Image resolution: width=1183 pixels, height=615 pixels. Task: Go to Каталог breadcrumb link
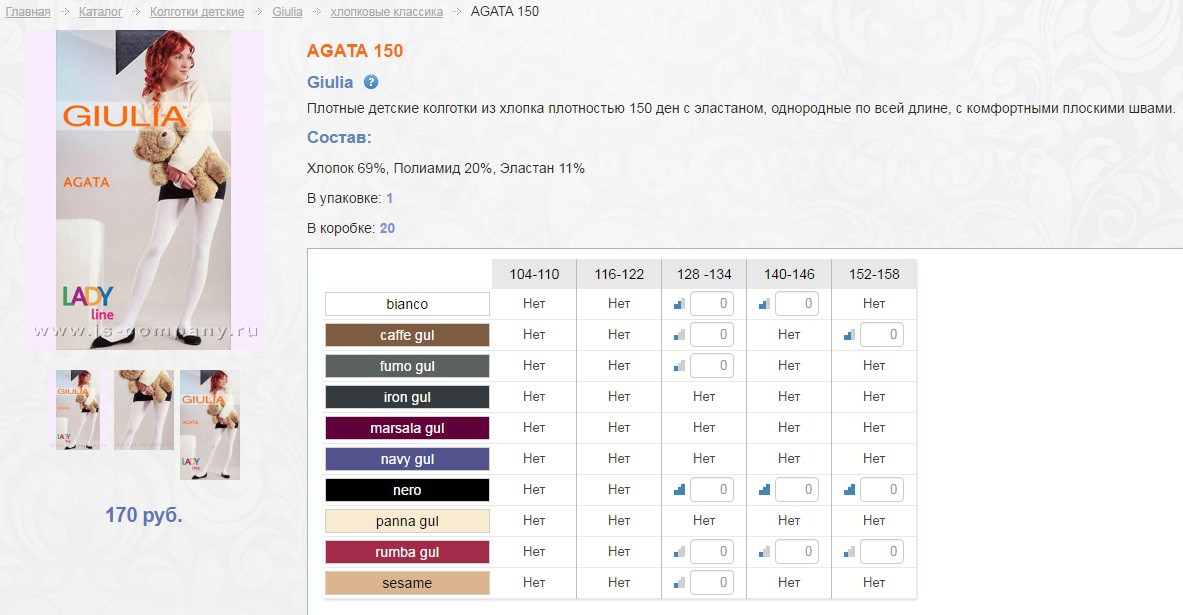click(x=100, y=12)
